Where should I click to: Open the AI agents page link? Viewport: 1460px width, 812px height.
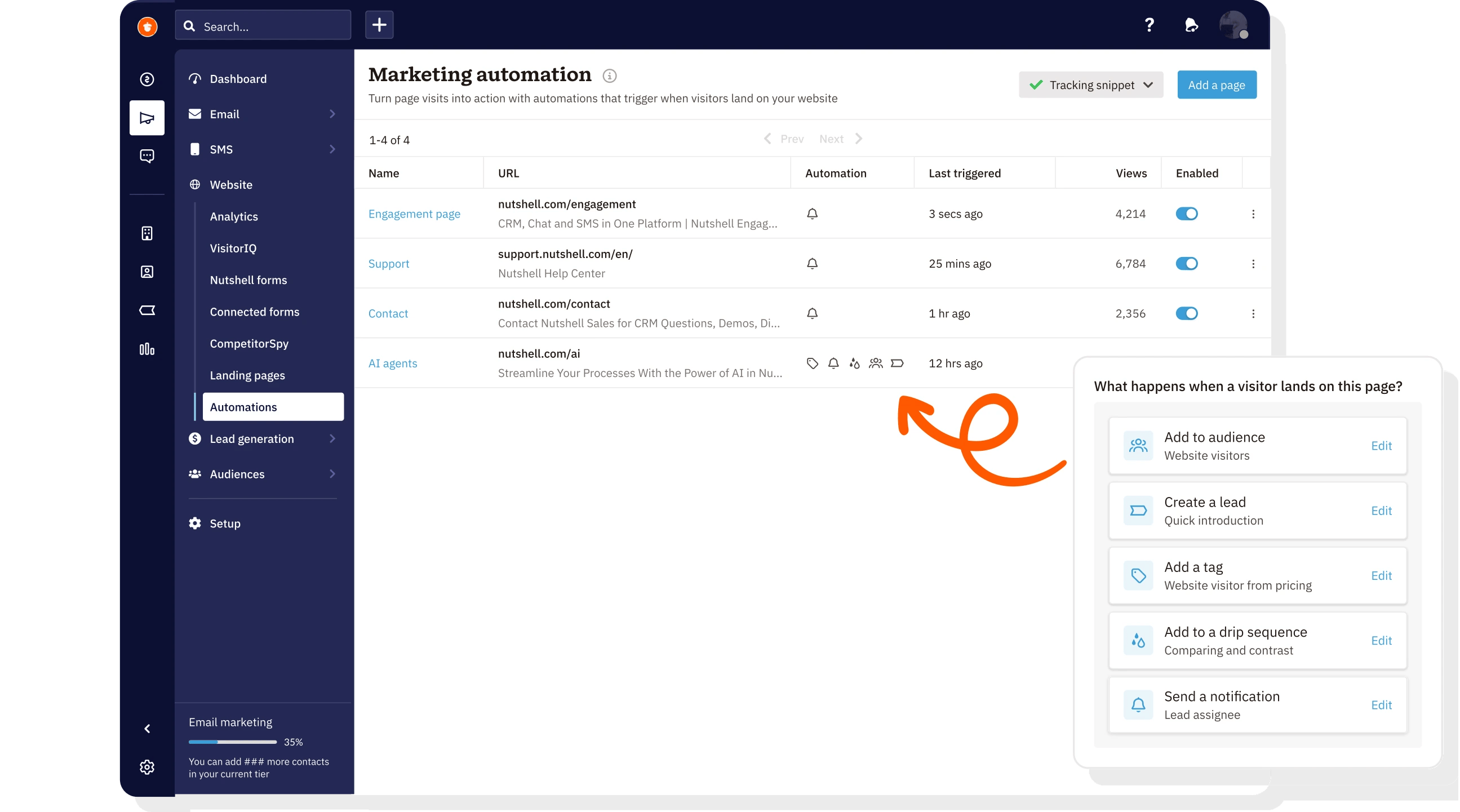coord(392,364)
